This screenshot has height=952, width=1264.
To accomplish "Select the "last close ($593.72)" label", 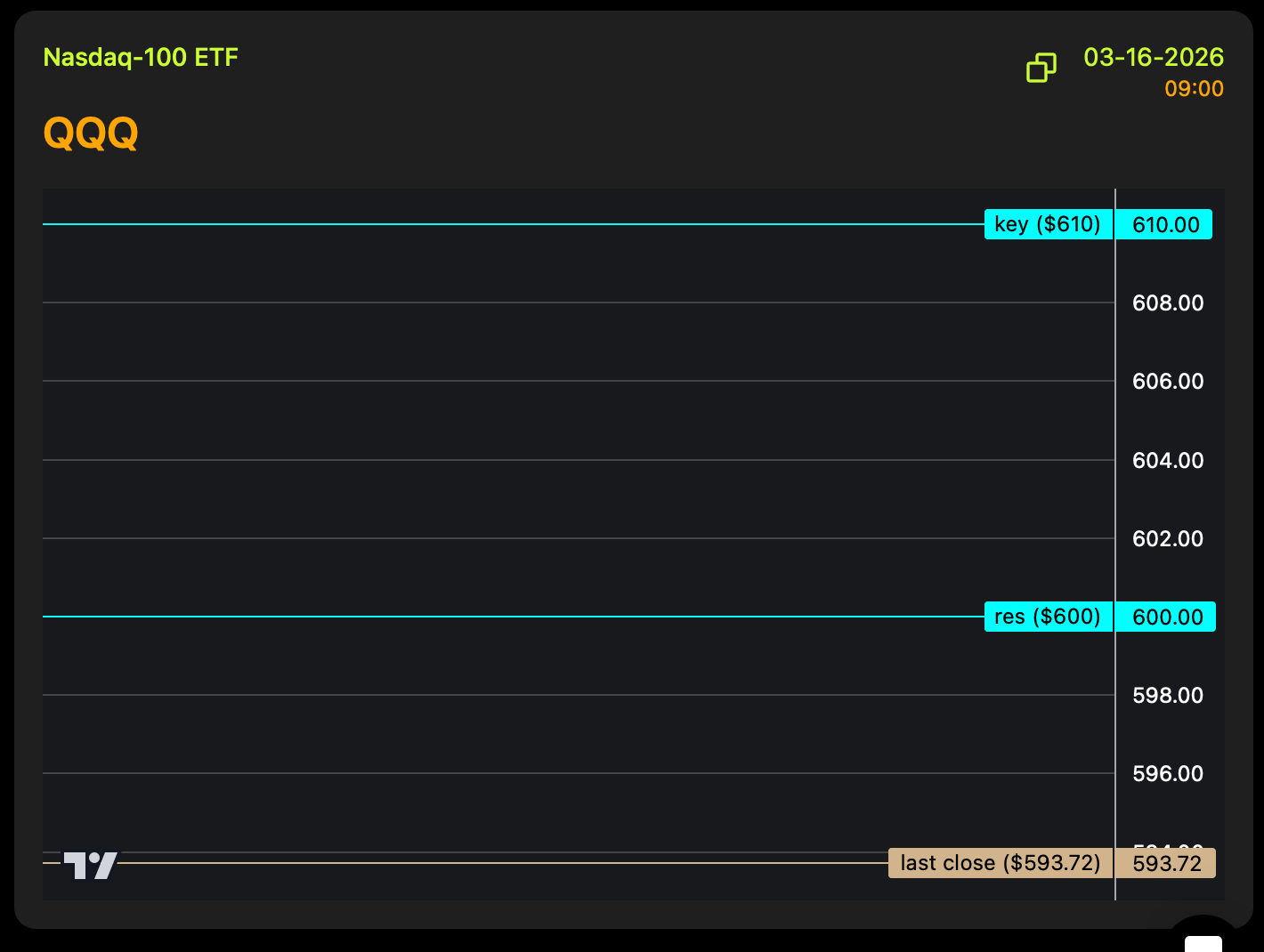I will tap(1000, 863).
